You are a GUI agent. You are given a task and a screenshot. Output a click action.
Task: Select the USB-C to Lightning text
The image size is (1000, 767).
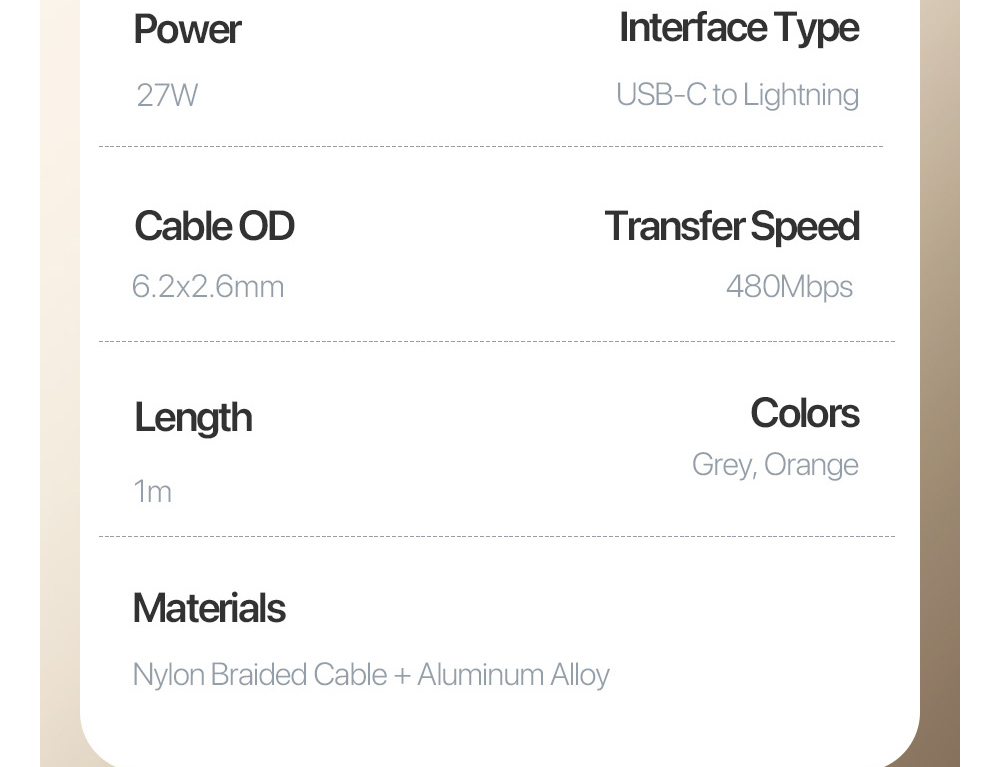(x=737, y=95)
